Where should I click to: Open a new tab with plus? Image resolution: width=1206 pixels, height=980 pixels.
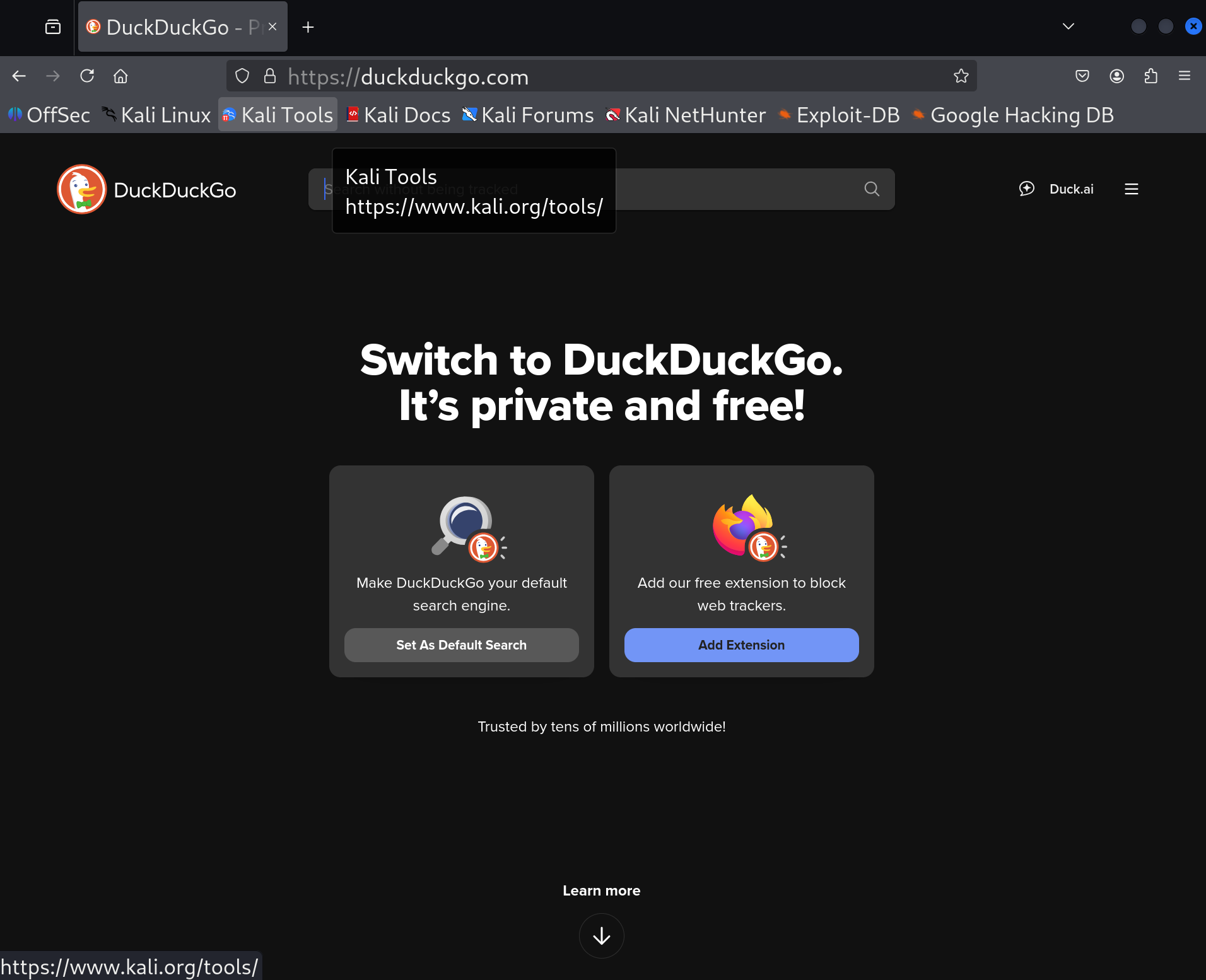[x=308, y=27]
